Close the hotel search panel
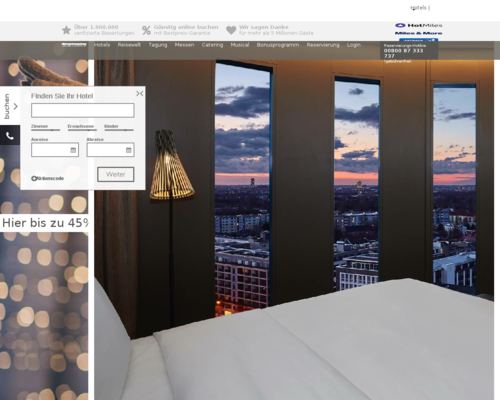The height and width of the screenshot is (400, 500). tap(140, 94)
